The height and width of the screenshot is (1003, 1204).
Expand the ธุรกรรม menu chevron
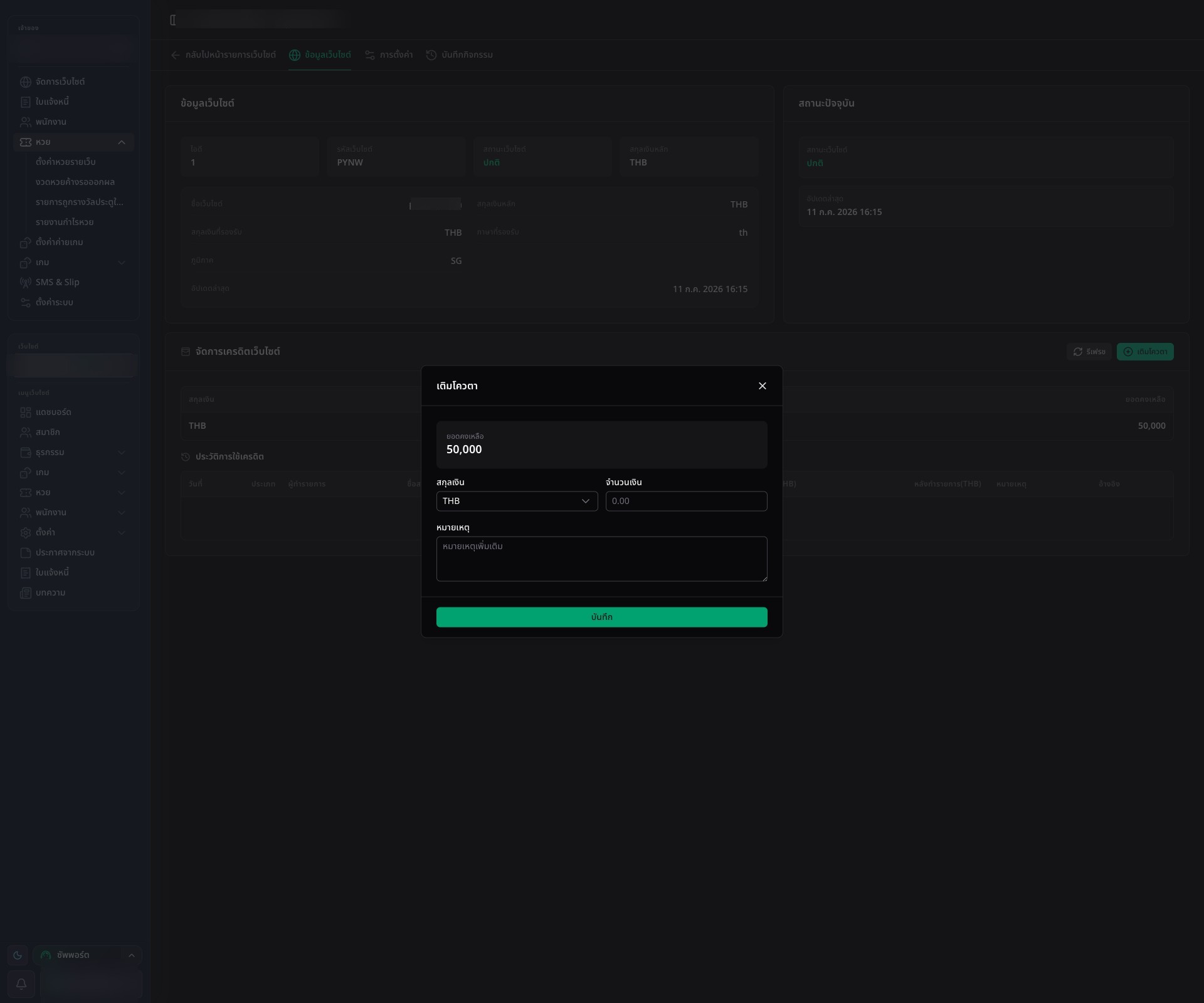(122, 453)
